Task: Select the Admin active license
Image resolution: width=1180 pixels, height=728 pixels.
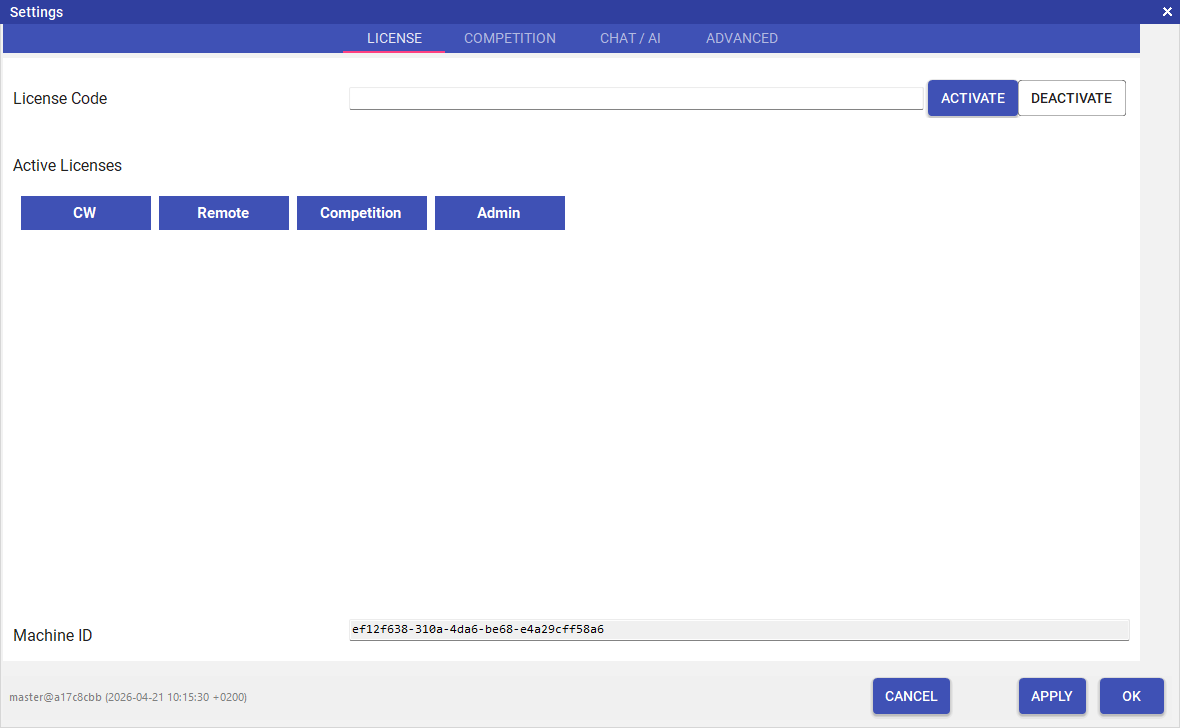Action: click(500, 213)
